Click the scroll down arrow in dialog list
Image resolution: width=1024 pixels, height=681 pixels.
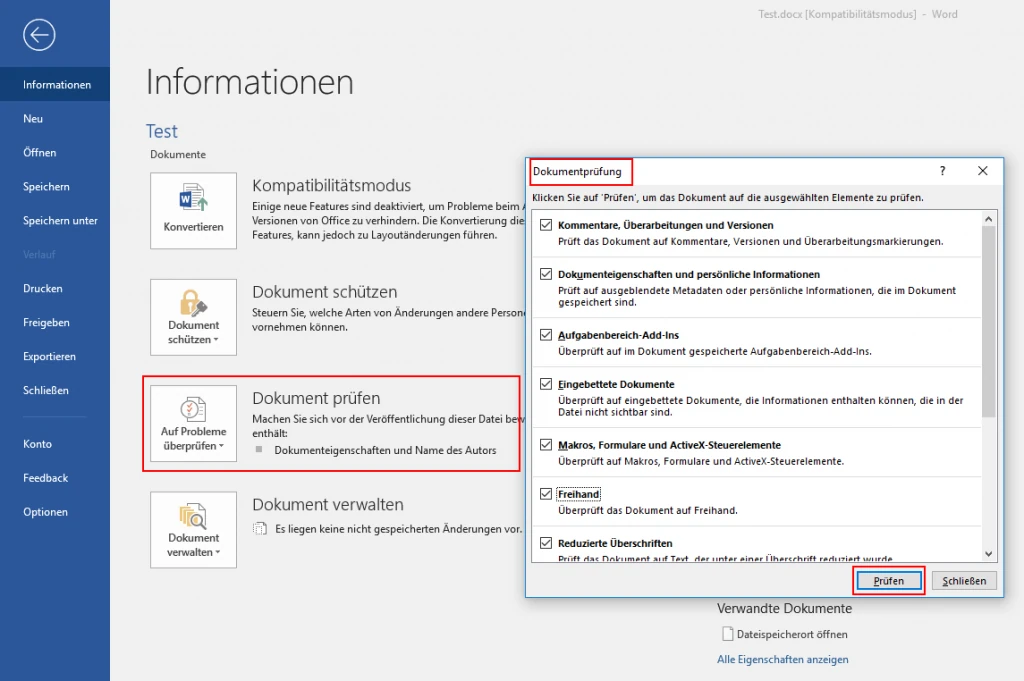[988, 554]
